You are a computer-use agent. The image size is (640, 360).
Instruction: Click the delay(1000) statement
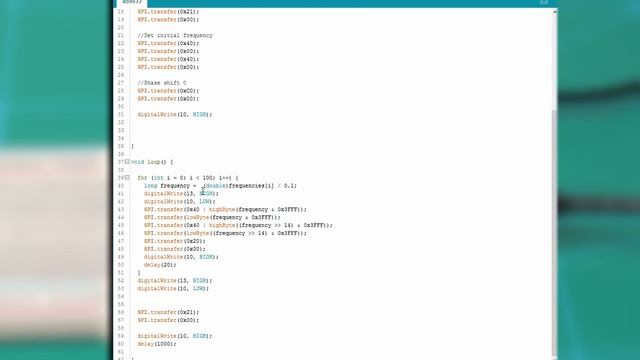tap(157, 344)
